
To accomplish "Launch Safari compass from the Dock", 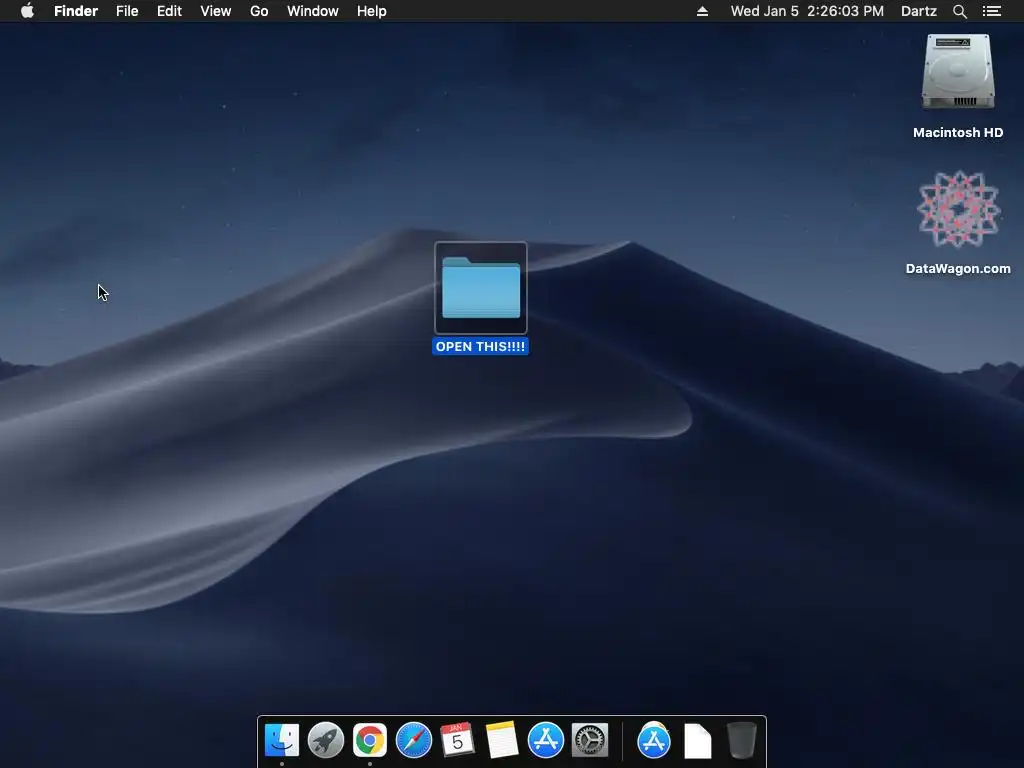I will [x=414, y=741].
